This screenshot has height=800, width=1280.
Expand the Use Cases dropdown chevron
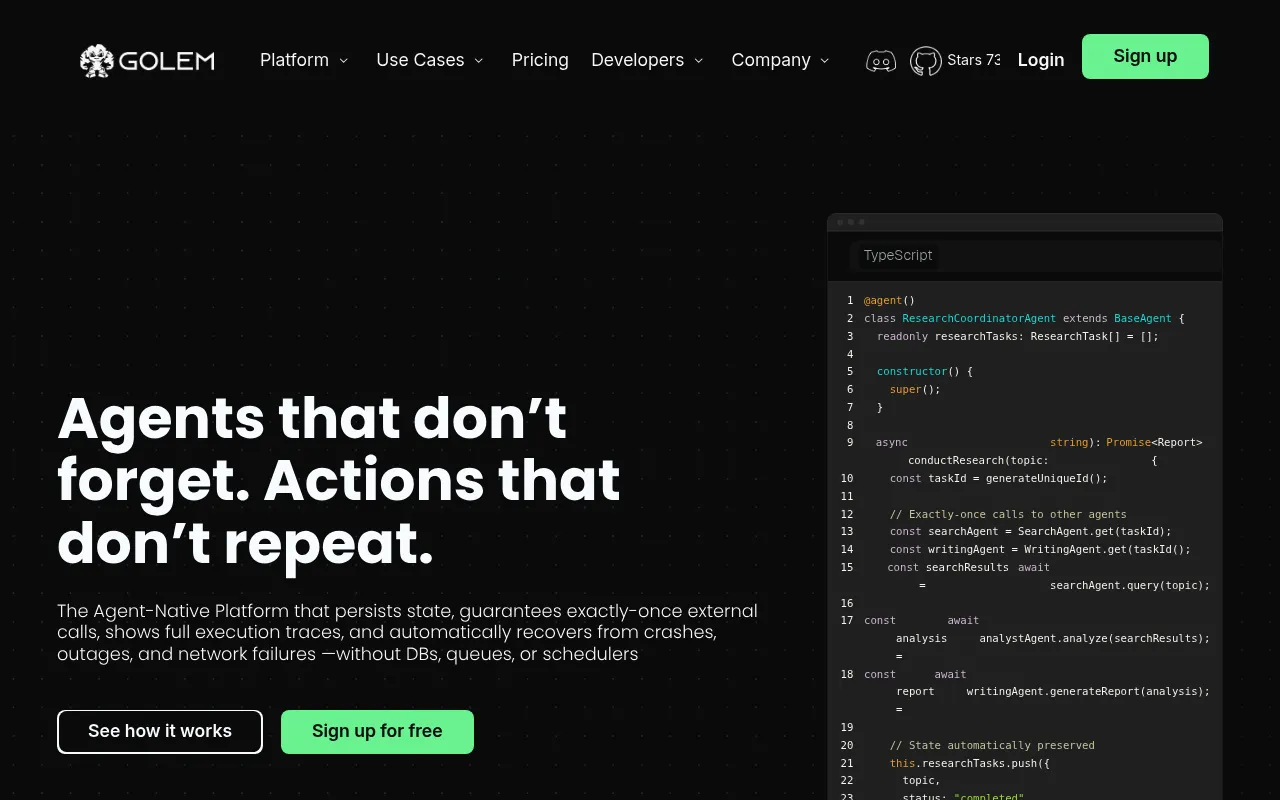point(479,61)
